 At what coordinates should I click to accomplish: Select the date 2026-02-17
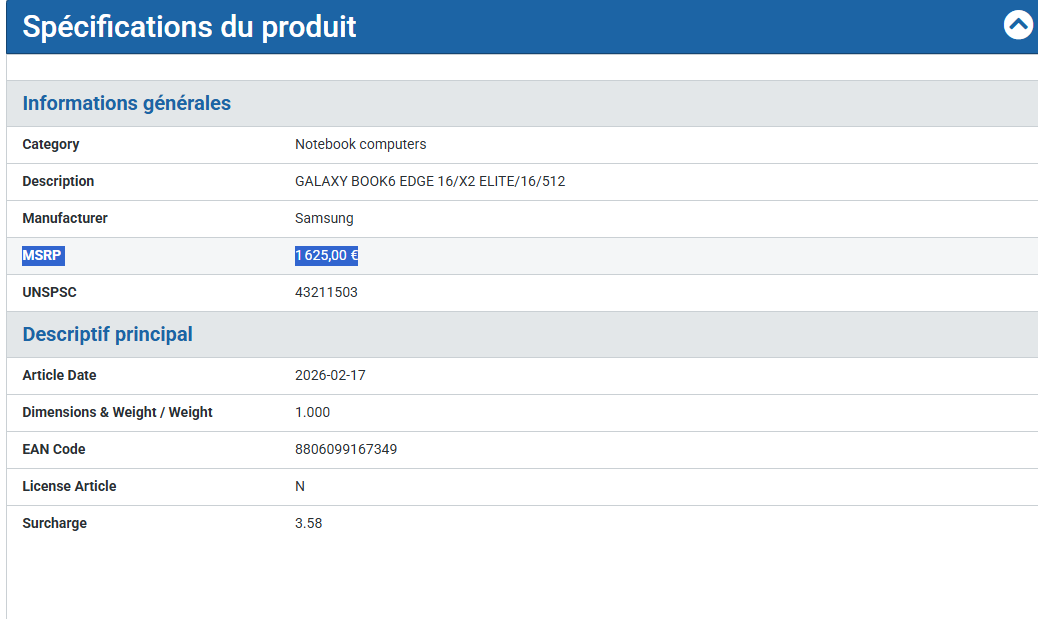pyautogui.click(x=330, y=375)
